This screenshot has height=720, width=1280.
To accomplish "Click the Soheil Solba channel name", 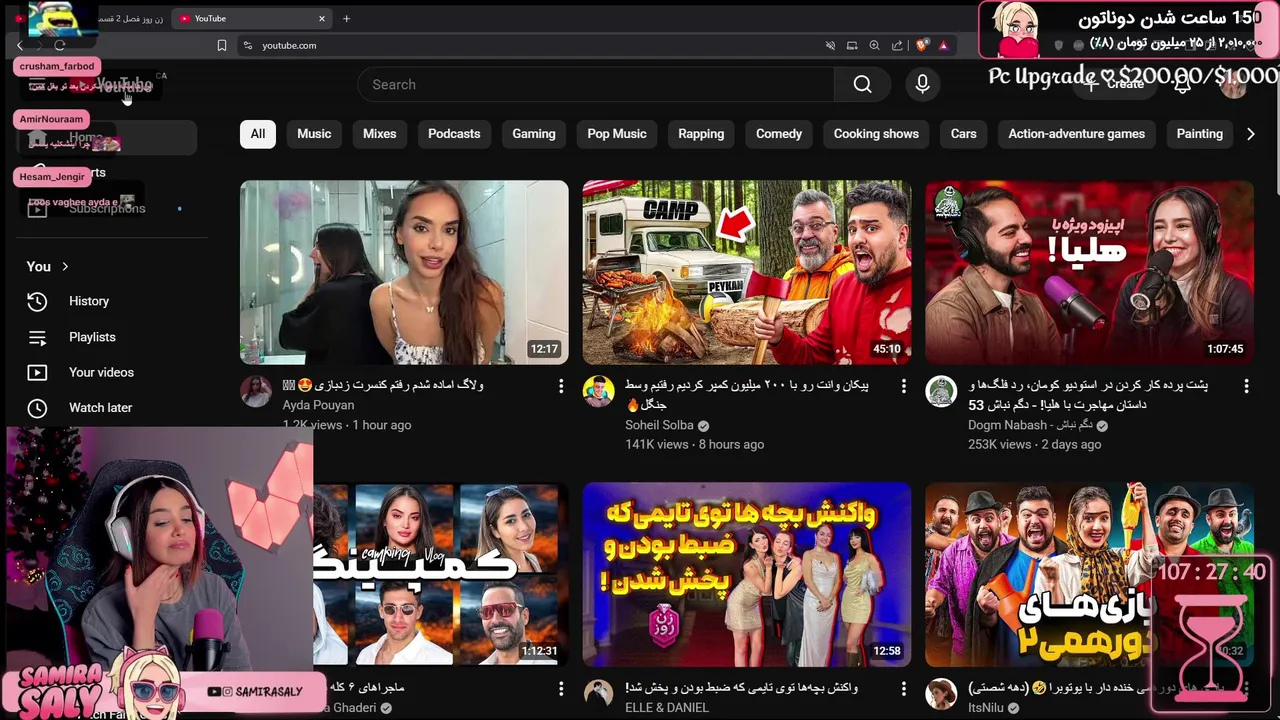I will coord(659,425).
